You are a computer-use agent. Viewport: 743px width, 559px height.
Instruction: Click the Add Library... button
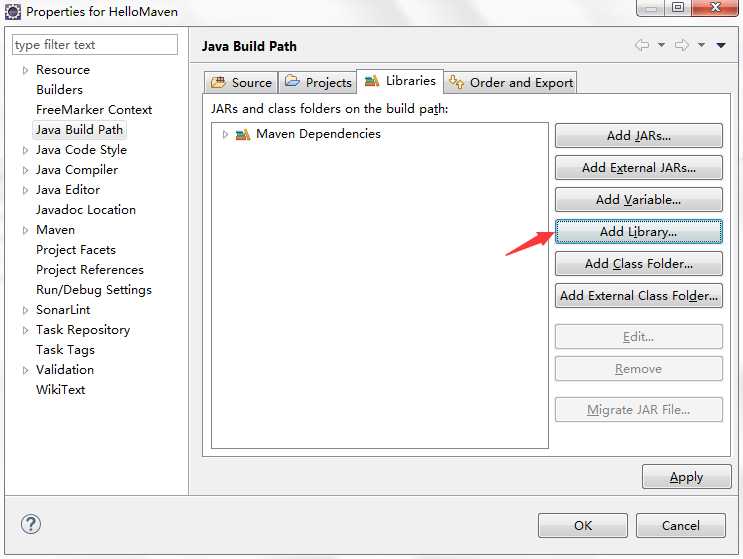tap(639, 232)
